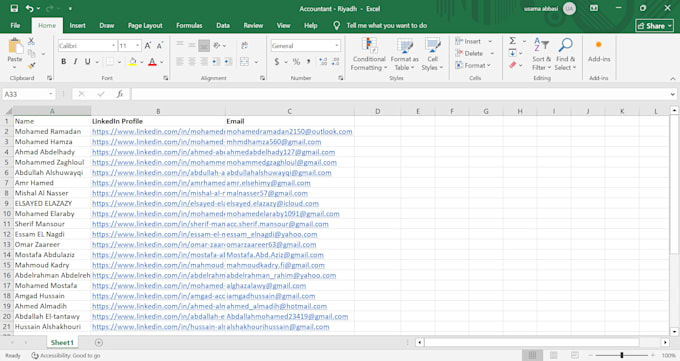Switch to the Insert tab

coord(77,26)
